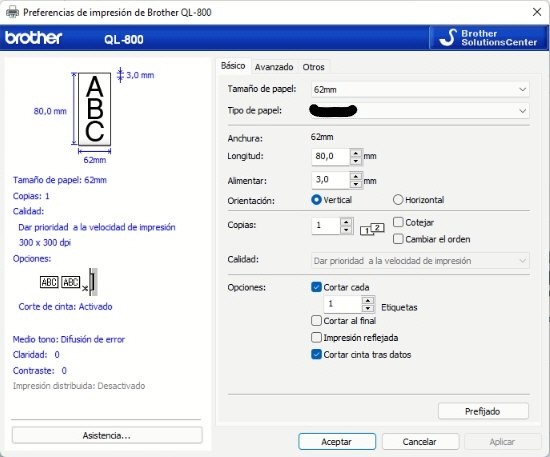
Task: Click the Prefijado button
Action: [x=483, y=411]
